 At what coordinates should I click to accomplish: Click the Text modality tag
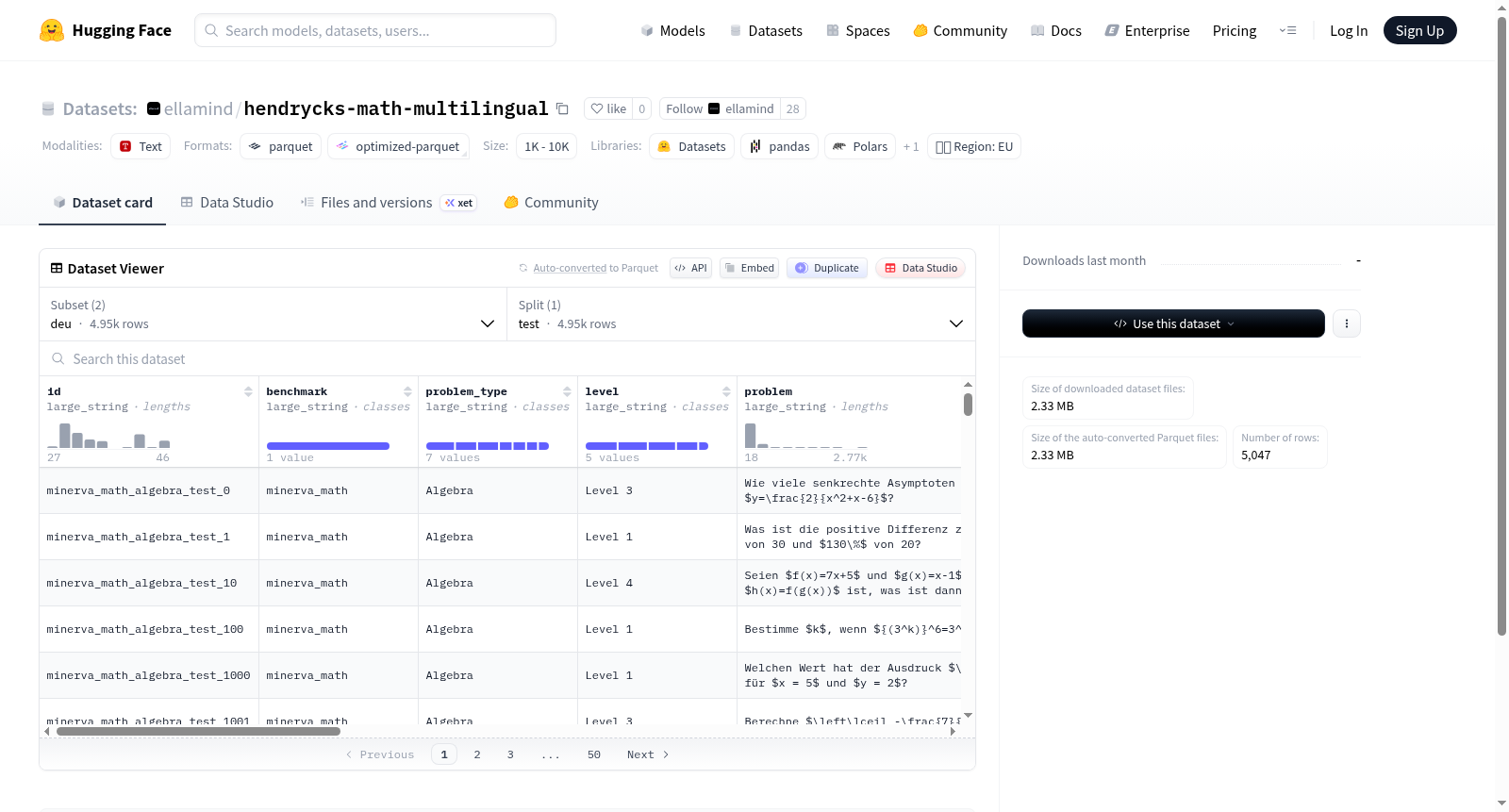coord(141,146)
